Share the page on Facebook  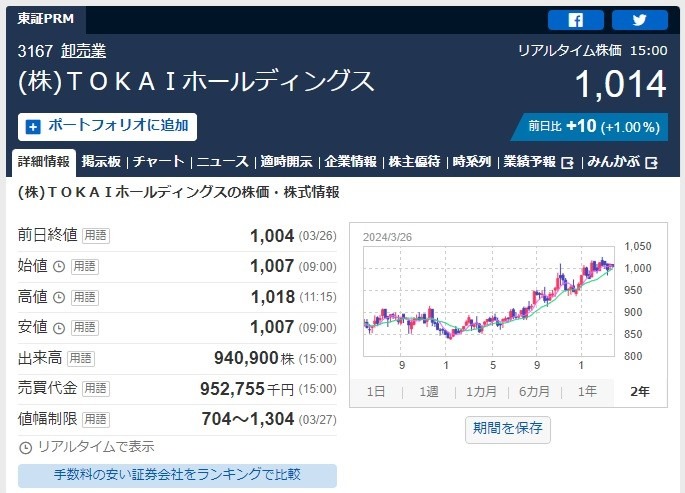575,20
